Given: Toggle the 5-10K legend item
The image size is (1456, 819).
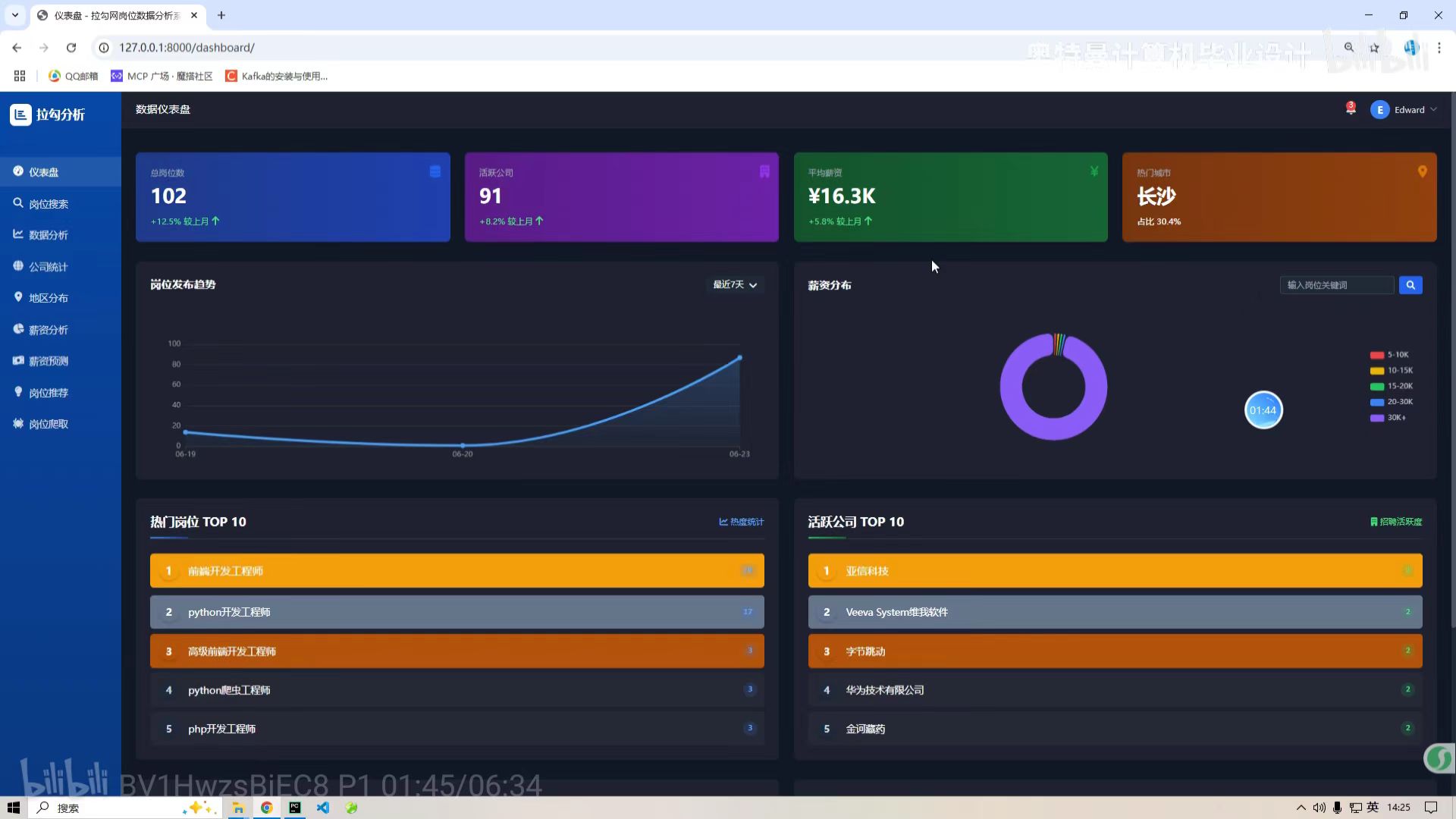Looking at the screenshot, I should coord(1389,355).
